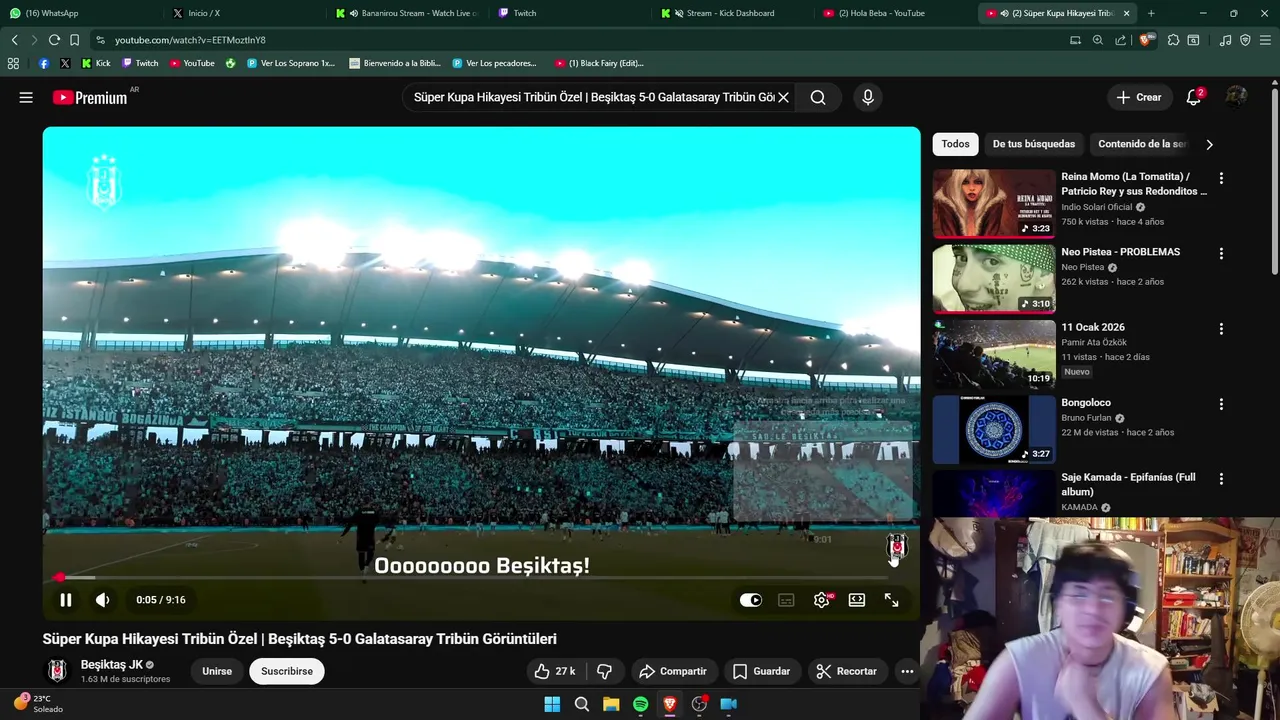This screenshot has height=720, width=1280.
Task: Toggle autoplay switch in the player
Action: point(751,600)
